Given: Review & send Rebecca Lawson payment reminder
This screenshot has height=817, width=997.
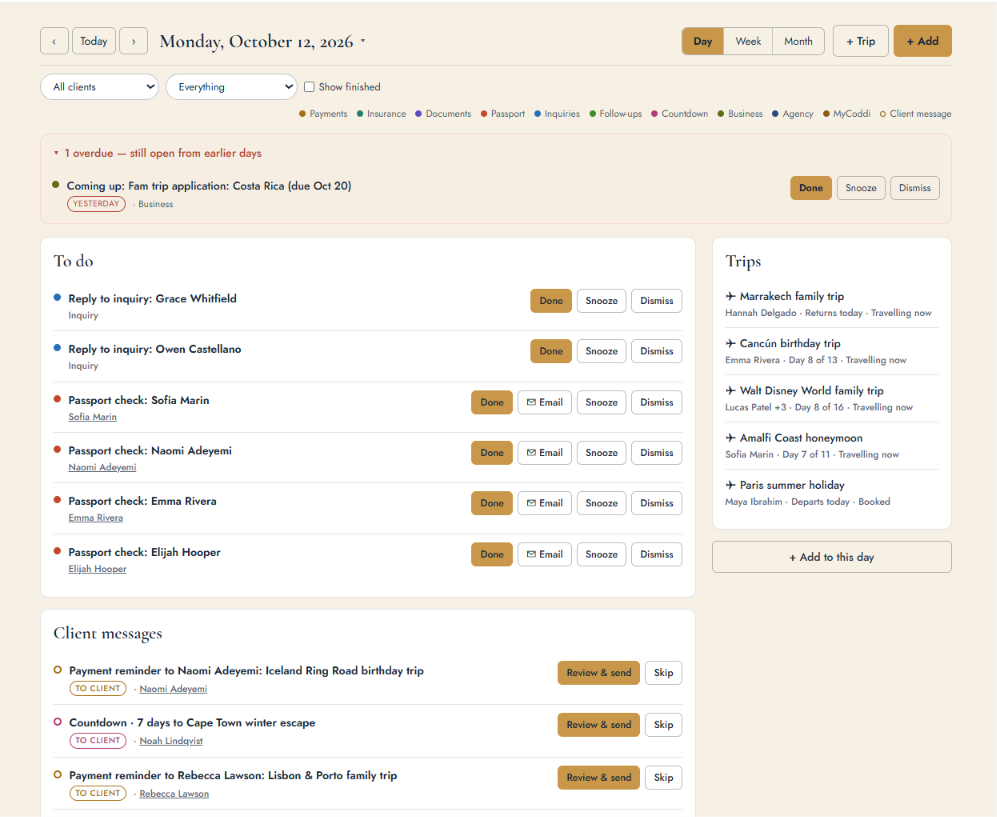Looking at the screenshot, I should (x=598, y=778).
